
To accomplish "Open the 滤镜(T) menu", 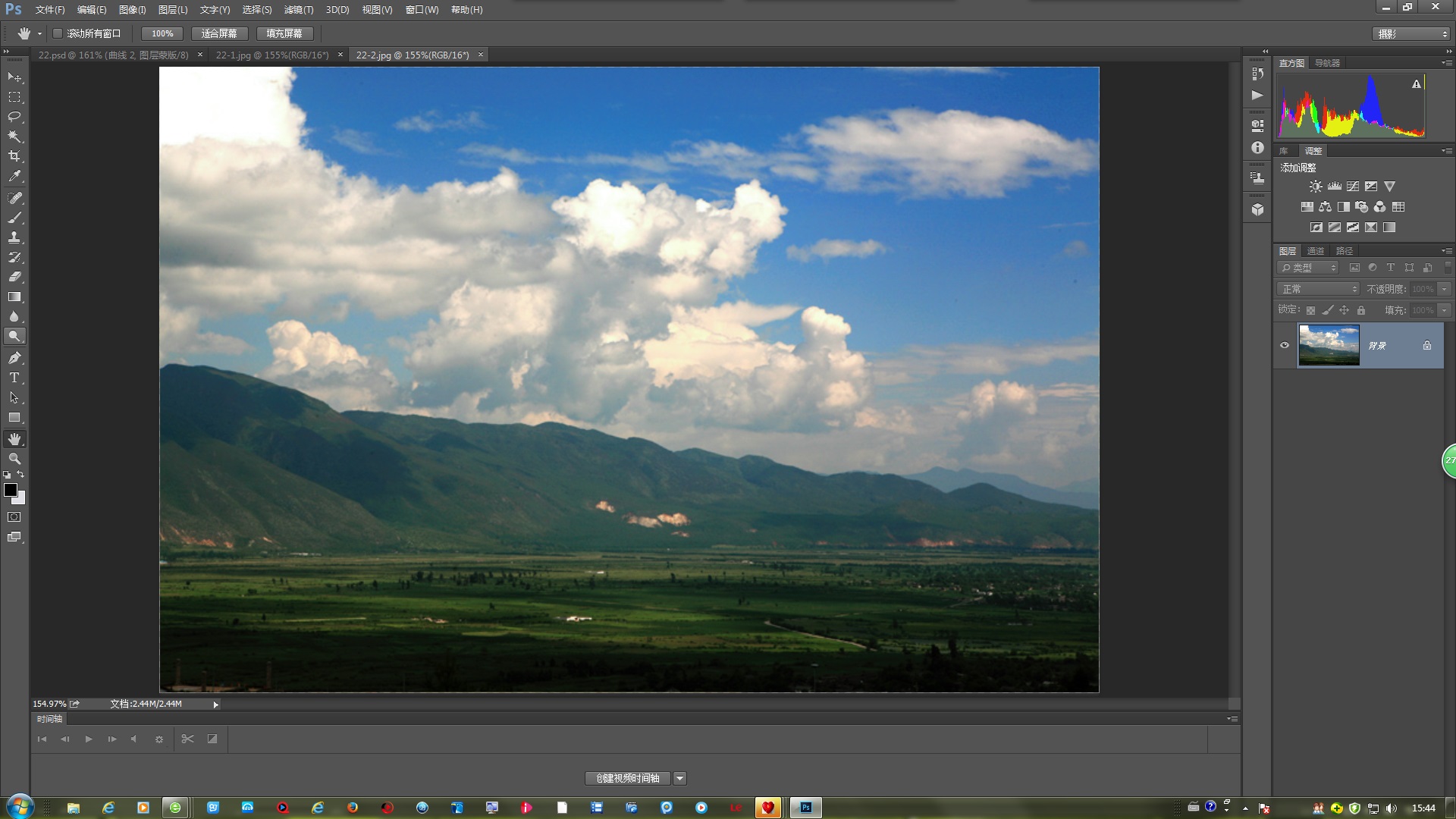I will click(298, 10).
